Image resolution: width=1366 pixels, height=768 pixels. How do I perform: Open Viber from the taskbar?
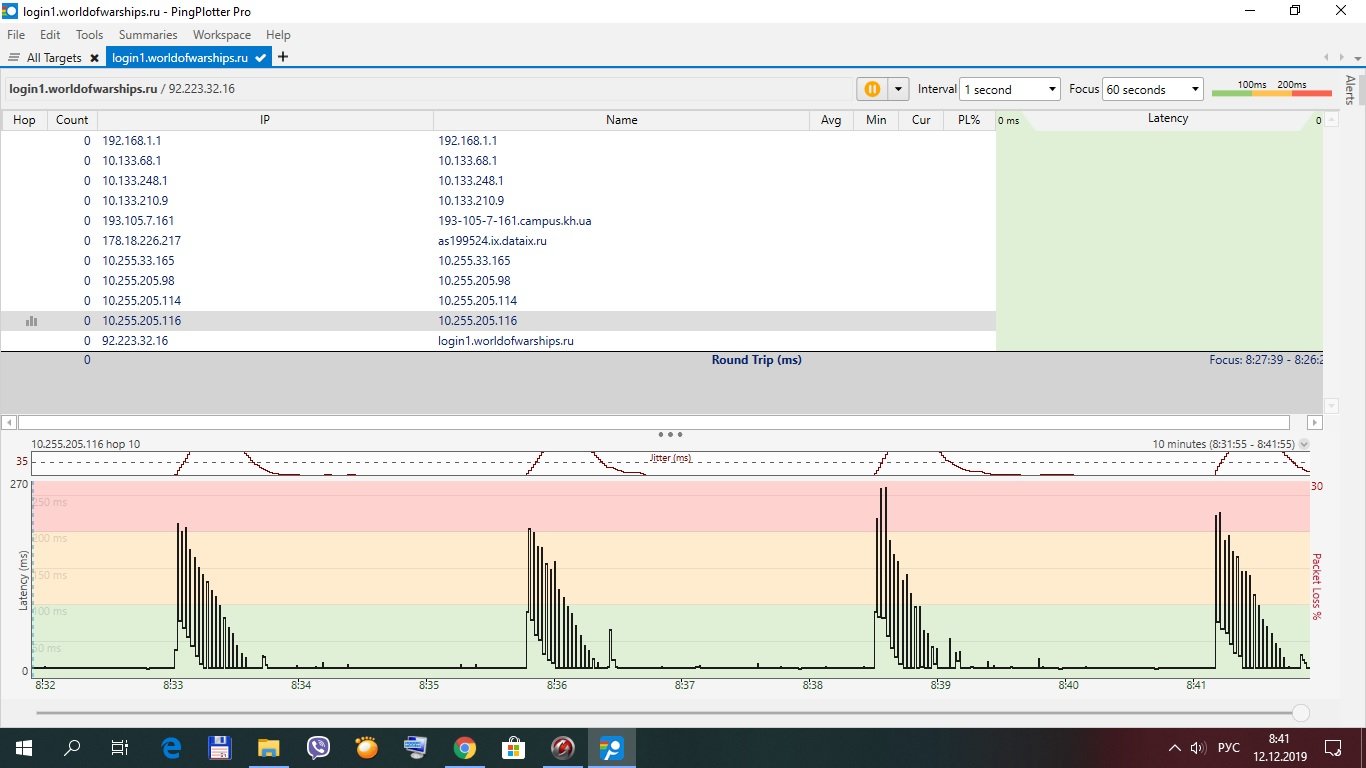[x=319, y=747]
